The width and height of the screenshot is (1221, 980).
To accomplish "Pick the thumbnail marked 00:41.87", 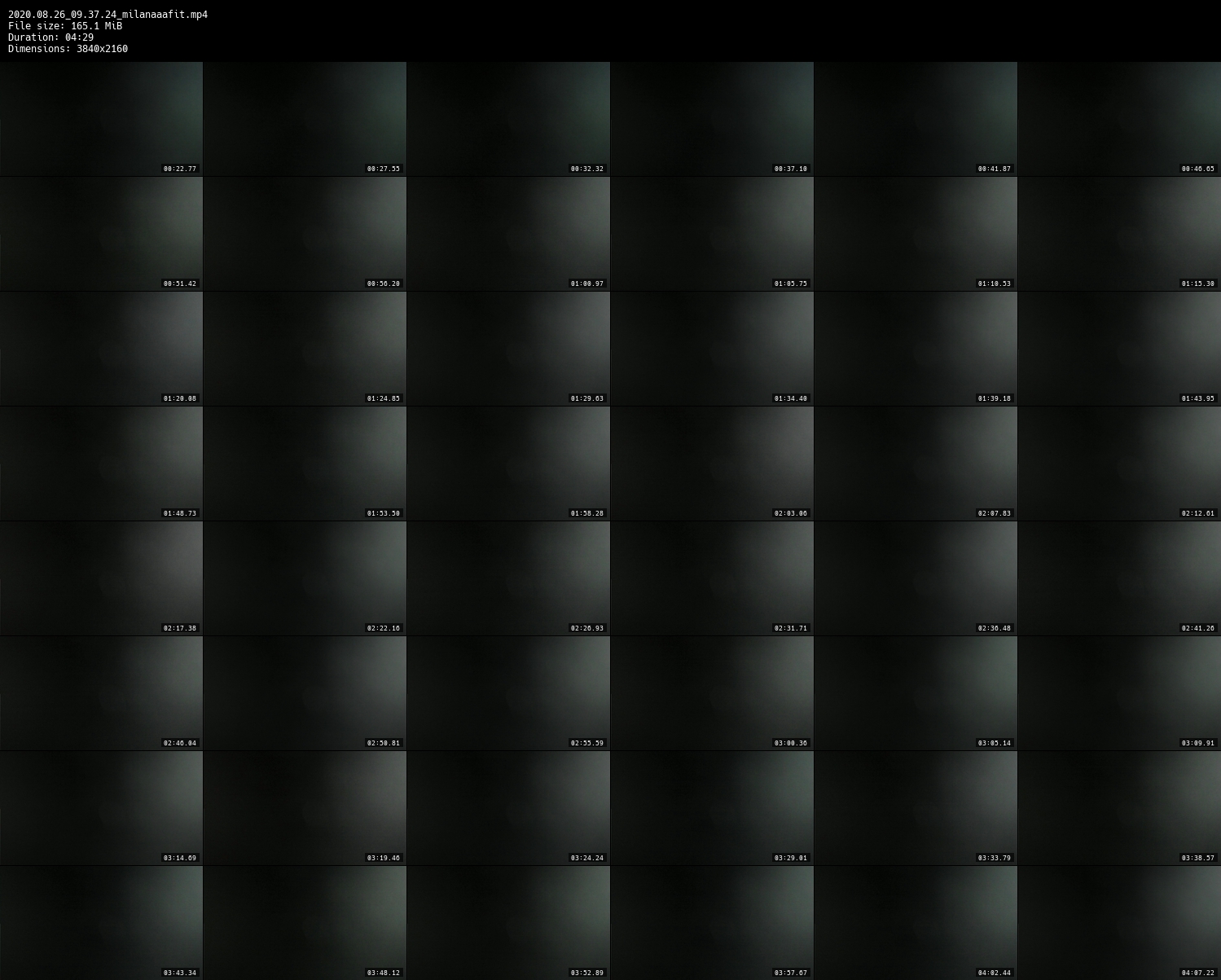I will click(x=916, y=119).
